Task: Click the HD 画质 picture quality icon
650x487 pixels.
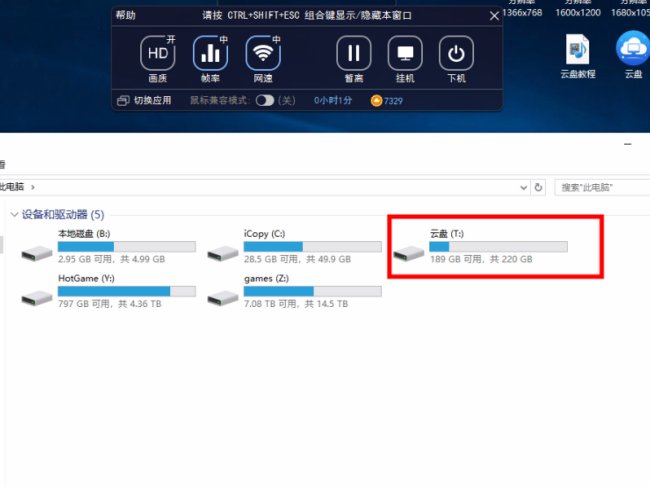Action: pos(157,54)
